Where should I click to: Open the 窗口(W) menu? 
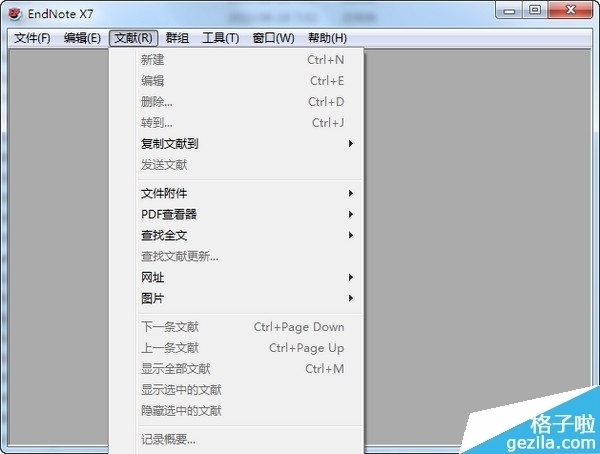[x=273, y=38]
